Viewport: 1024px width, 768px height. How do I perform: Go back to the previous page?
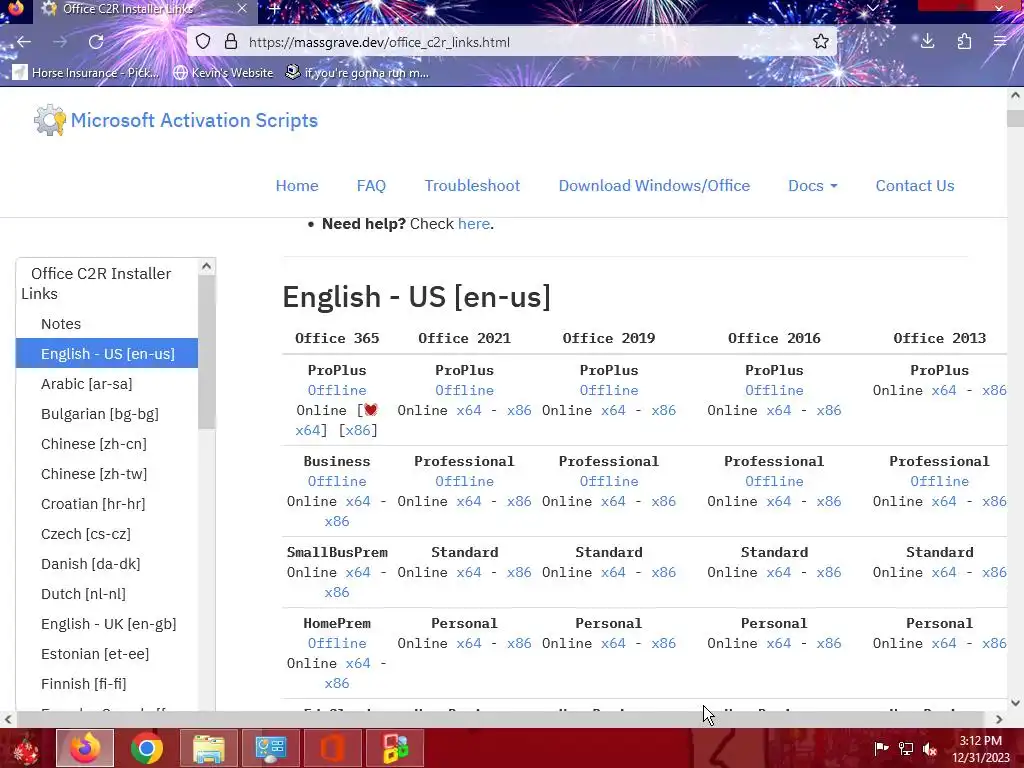pos(24,42)
